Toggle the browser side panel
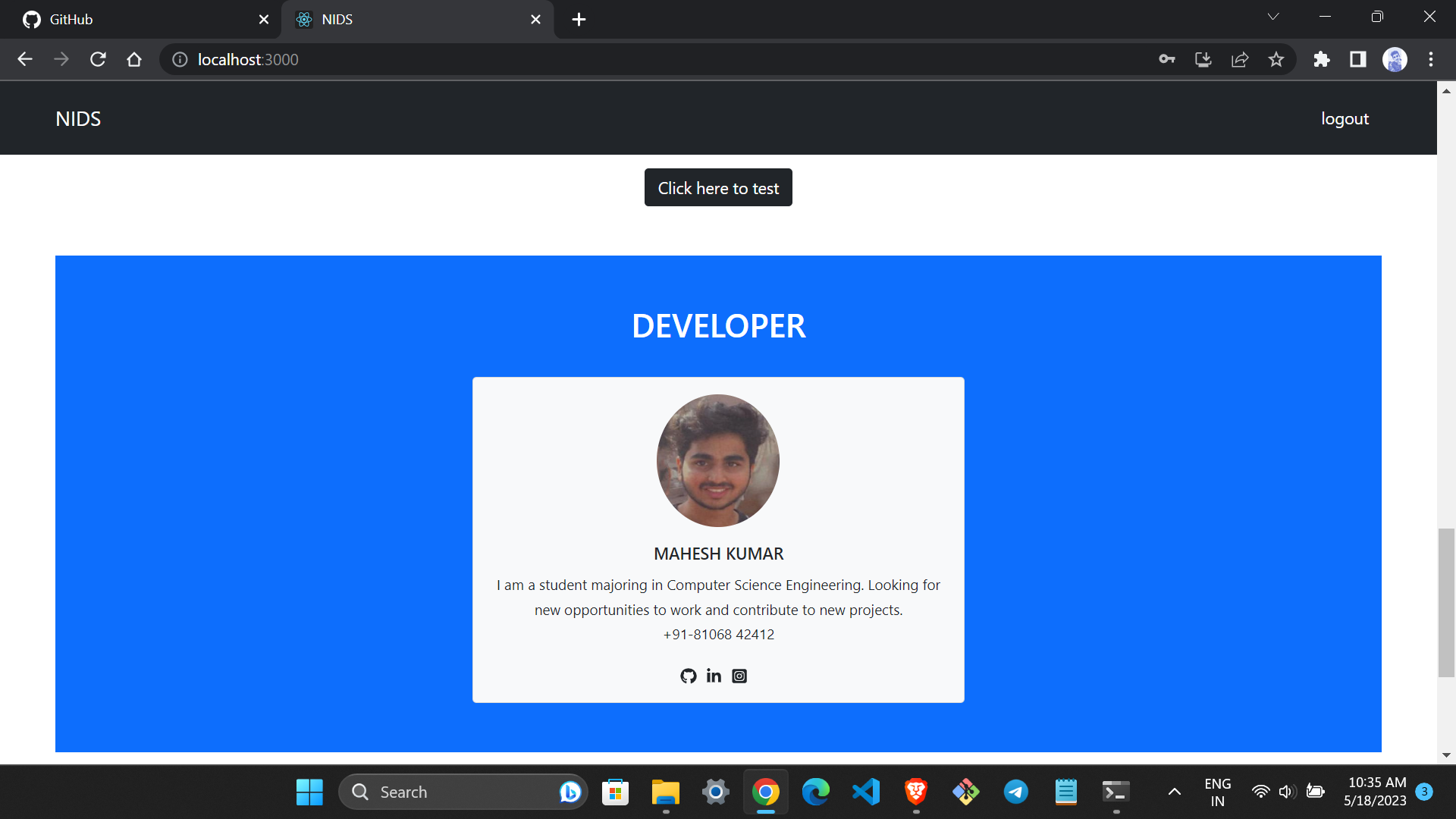This screenshot has height=819, width=1456. 1358,59
